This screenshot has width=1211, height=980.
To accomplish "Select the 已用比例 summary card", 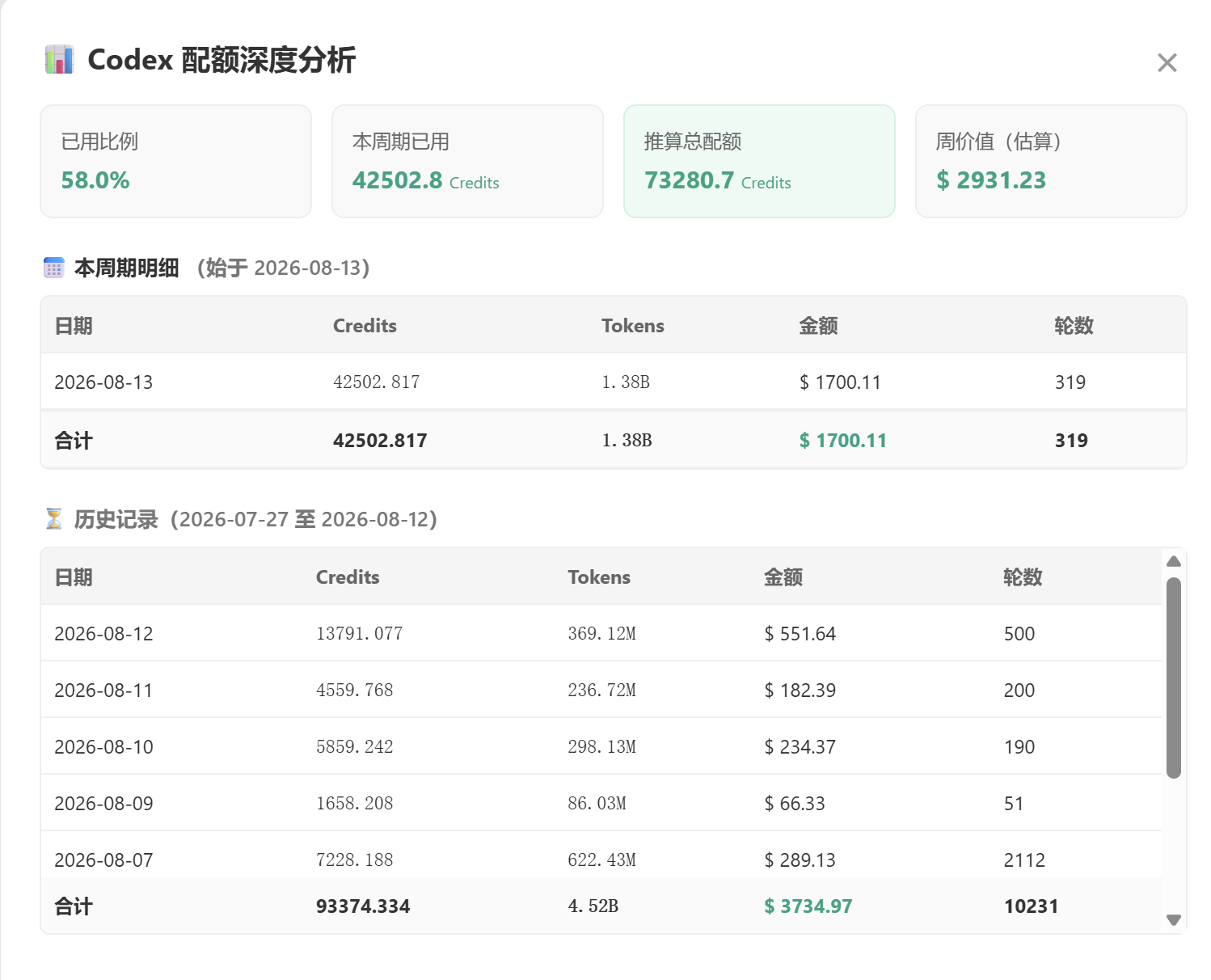I will [x=176, y=161].
